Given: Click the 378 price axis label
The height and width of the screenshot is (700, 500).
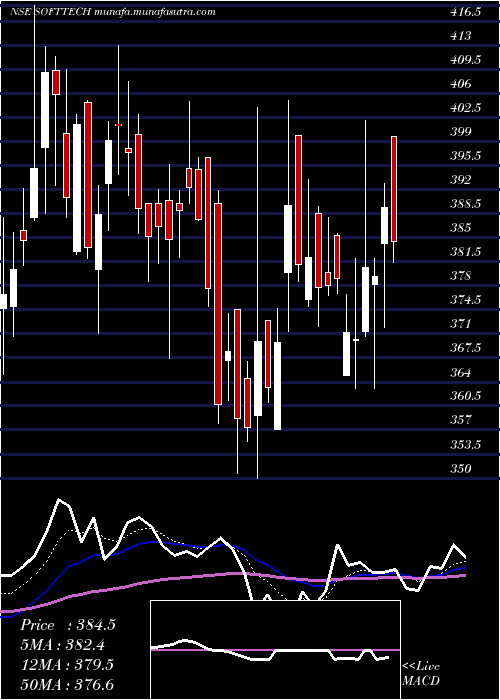Looking at the screenshot, I should 460,276.
